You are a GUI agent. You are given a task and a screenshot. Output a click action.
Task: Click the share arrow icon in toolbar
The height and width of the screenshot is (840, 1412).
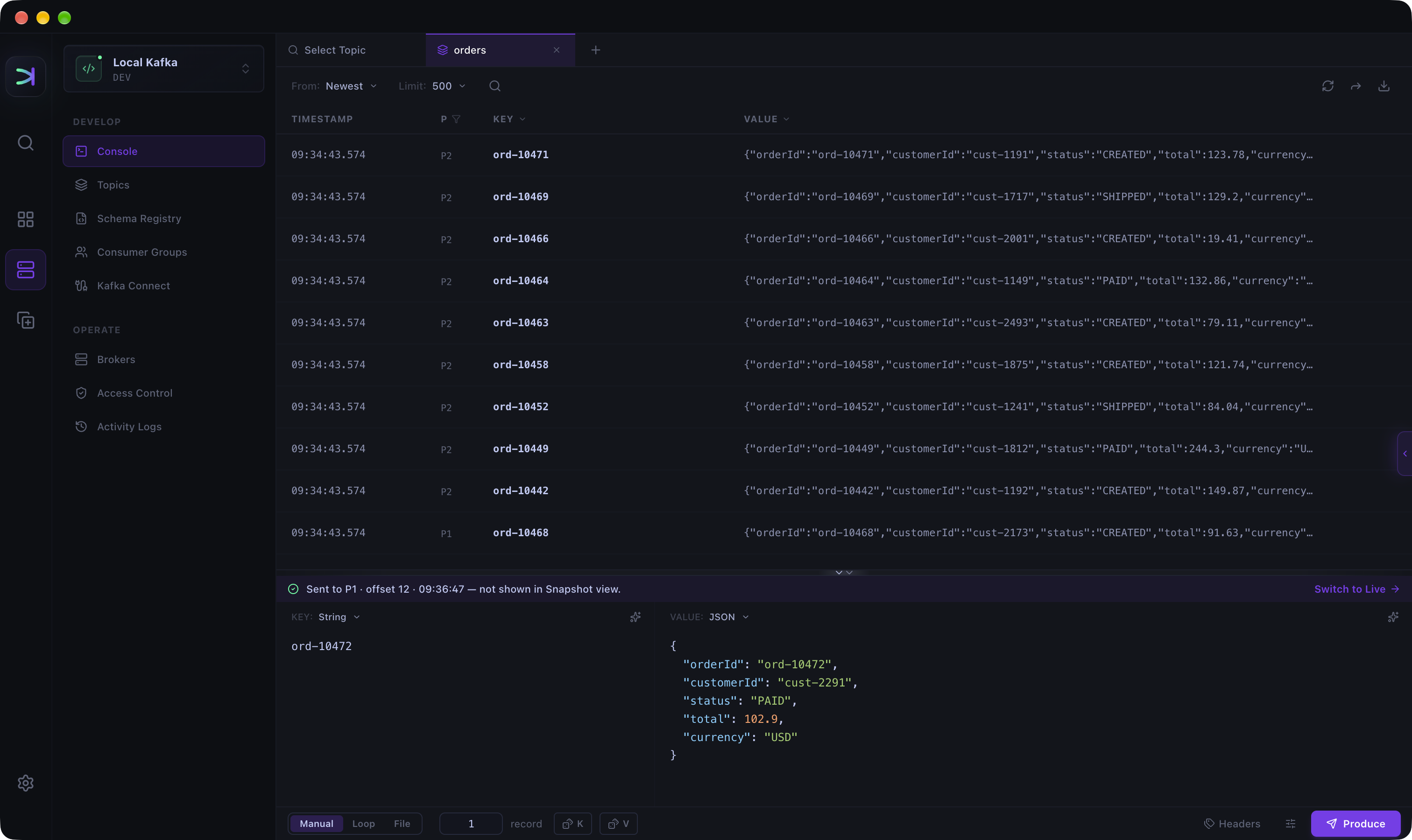click(x=1356, y=86)
